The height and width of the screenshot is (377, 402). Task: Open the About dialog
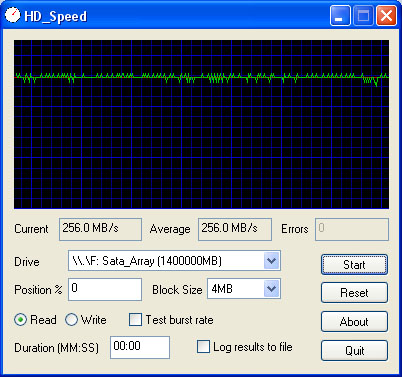pyautogui.click(x=354, y=322)
